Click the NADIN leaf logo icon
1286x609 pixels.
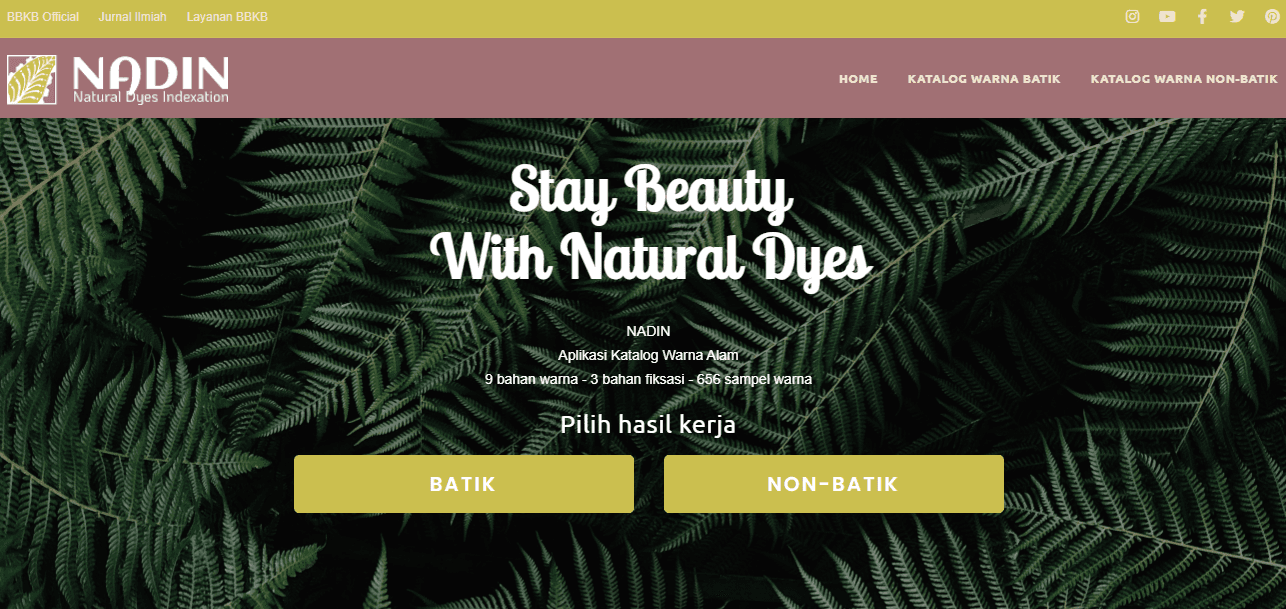pyautogui.click(x=32, y=79)
